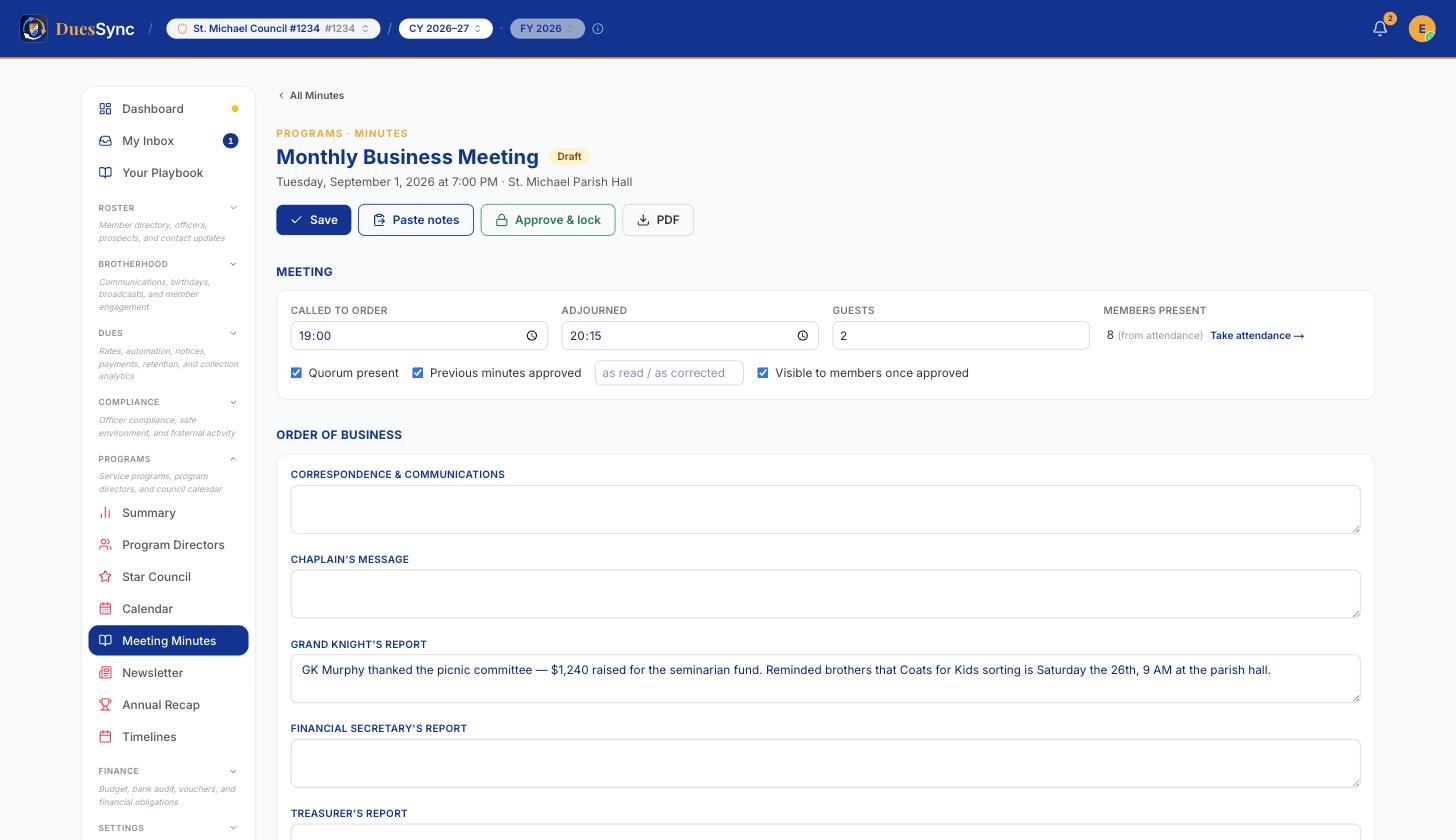Go to Dashboard in the sidebar
Image resolution: width=1456 pixels, height=840 pixels.
pos(168,109)
